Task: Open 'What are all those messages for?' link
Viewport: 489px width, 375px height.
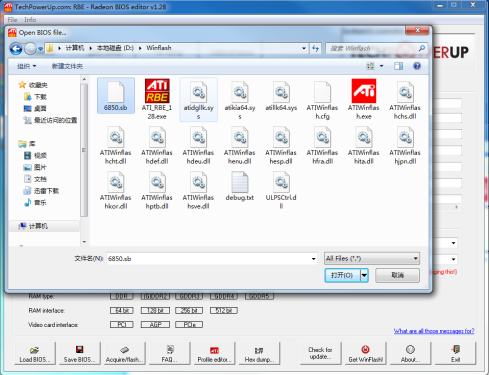Action: pos(434,331)
